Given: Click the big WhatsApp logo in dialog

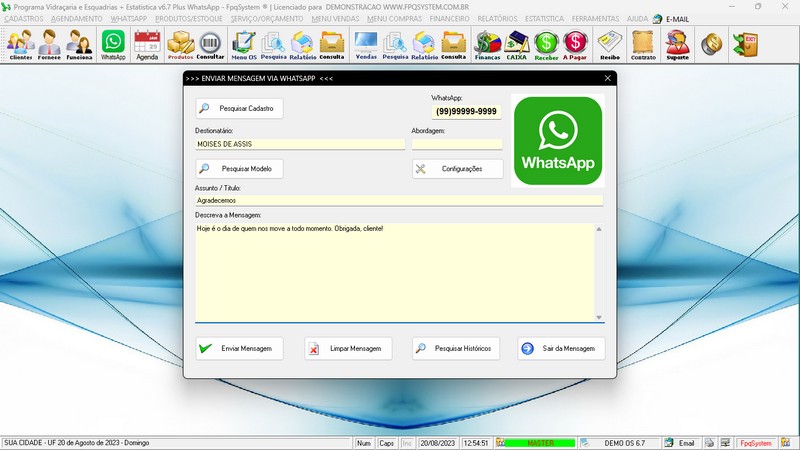Looking at the screenshot, I should (558, 141).
